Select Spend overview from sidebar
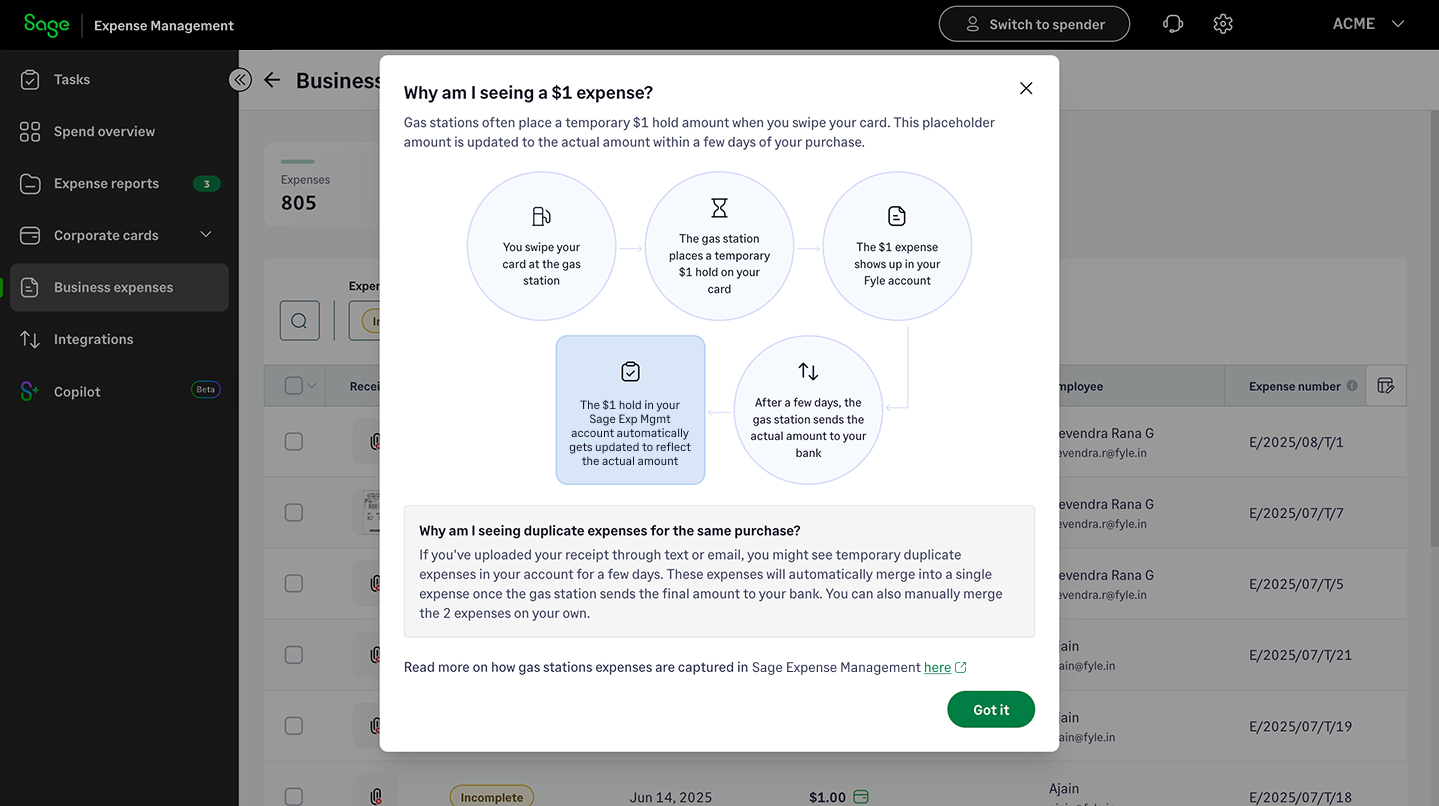This screenshot has height=806, width=1439. tap(104, 131)
